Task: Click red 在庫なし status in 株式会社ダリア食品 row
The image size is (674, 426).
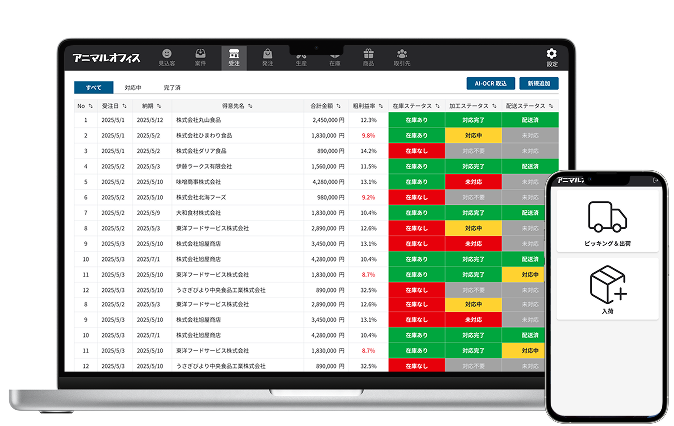Action: click(x=417, y=151)
